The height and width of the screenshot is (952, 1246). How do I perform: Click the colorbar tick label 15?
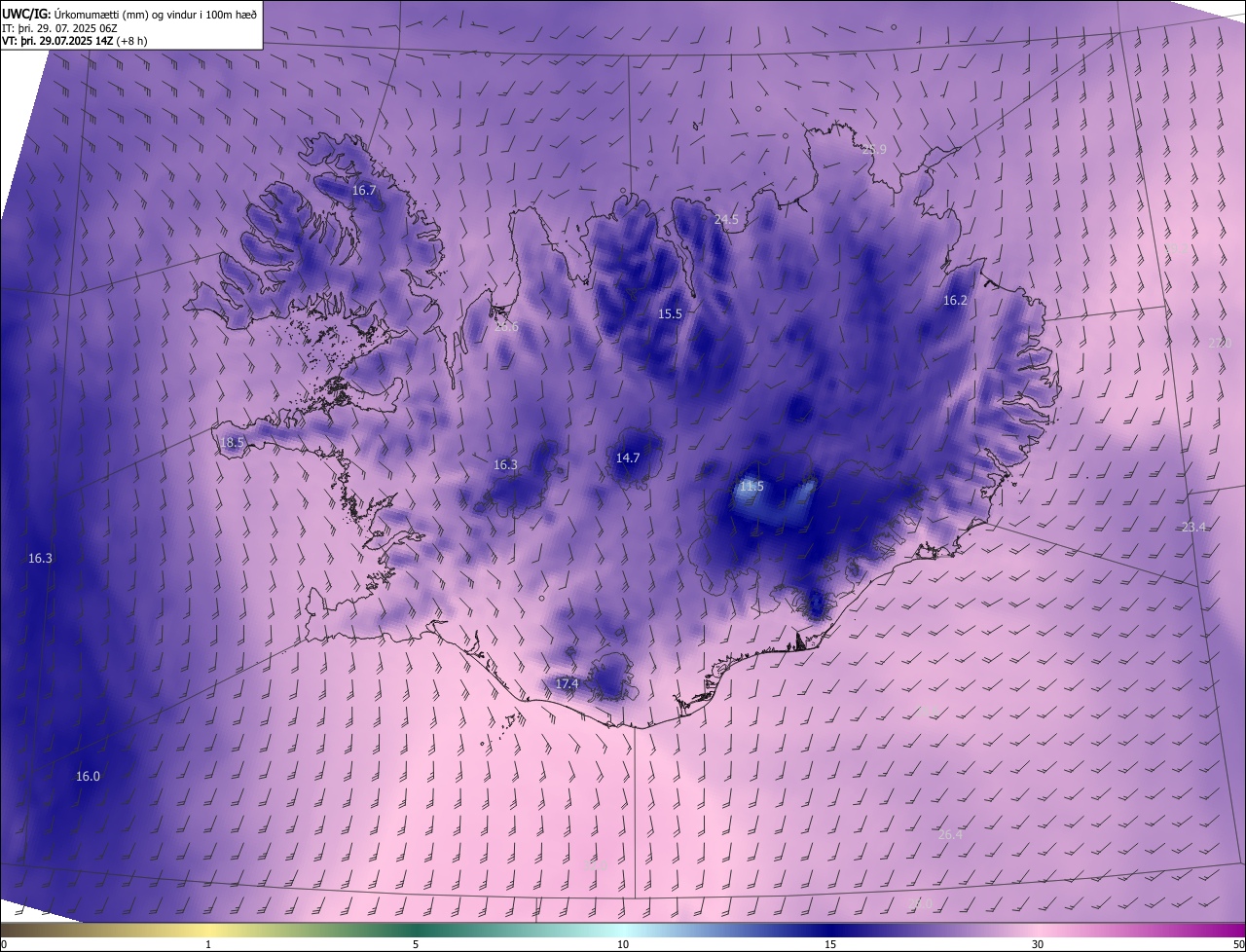(830, 945)
